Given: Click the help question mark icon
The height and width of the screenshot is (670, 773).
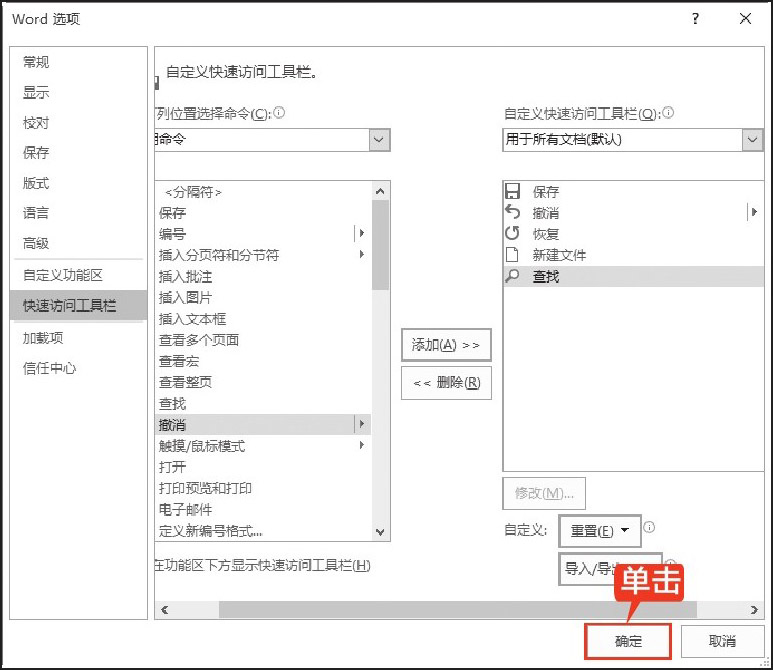Looking at the screenshot, I should pyautogui.click(x=695, y=19).
